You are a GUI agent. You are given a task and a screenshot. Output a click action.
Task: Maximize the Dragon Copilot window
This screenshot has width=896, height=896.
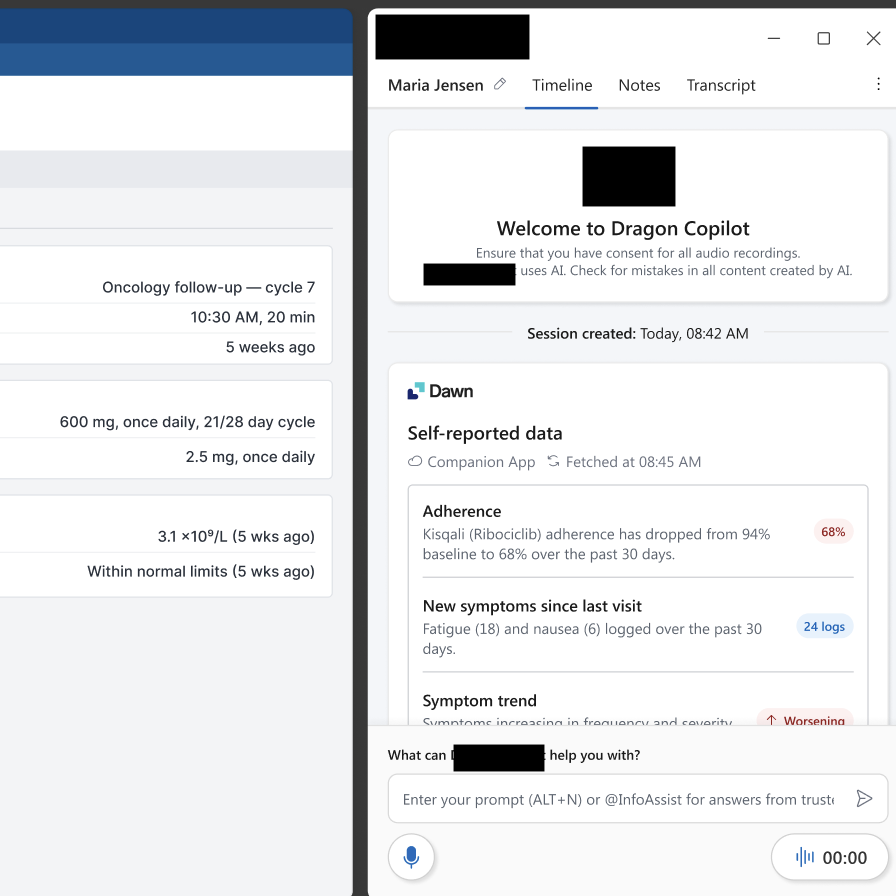point(823,38)
